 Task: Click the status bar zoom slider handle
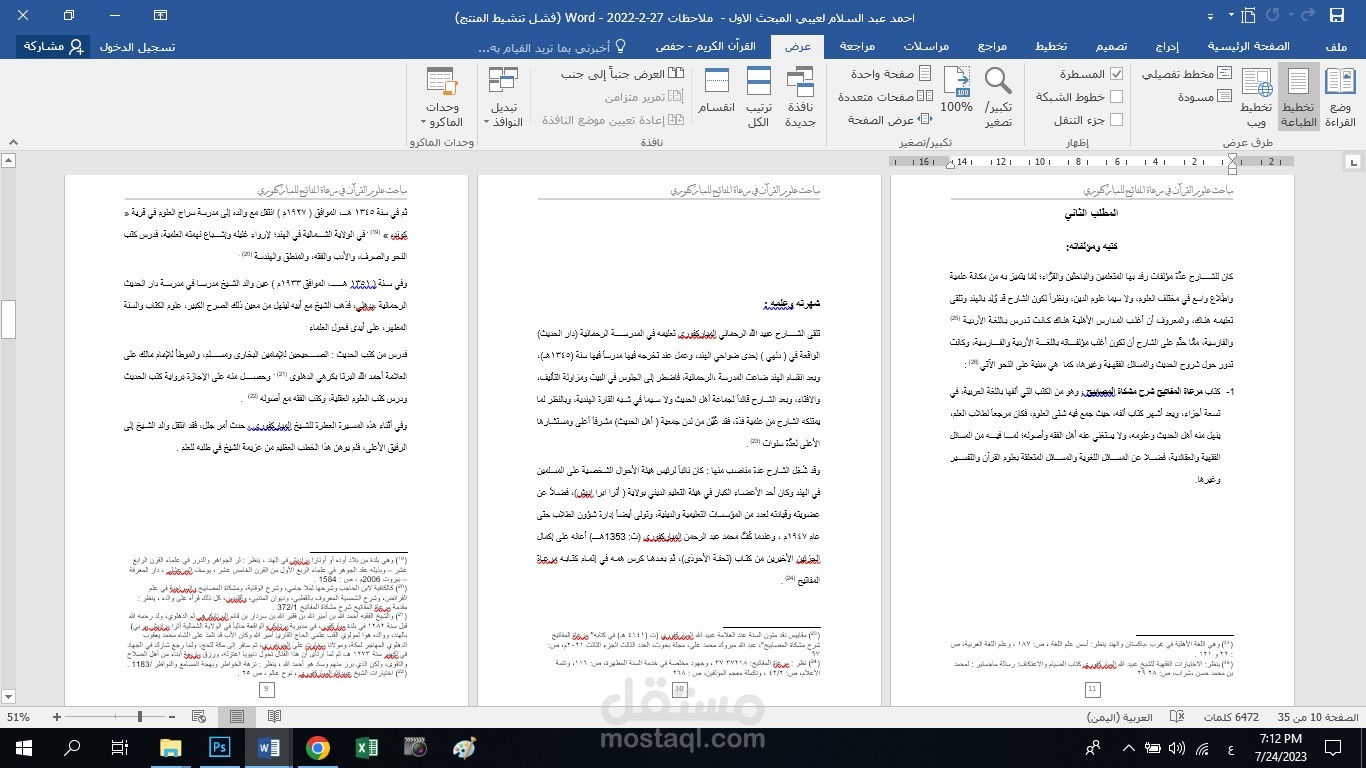pyautogui.click(x=139, y=717)
